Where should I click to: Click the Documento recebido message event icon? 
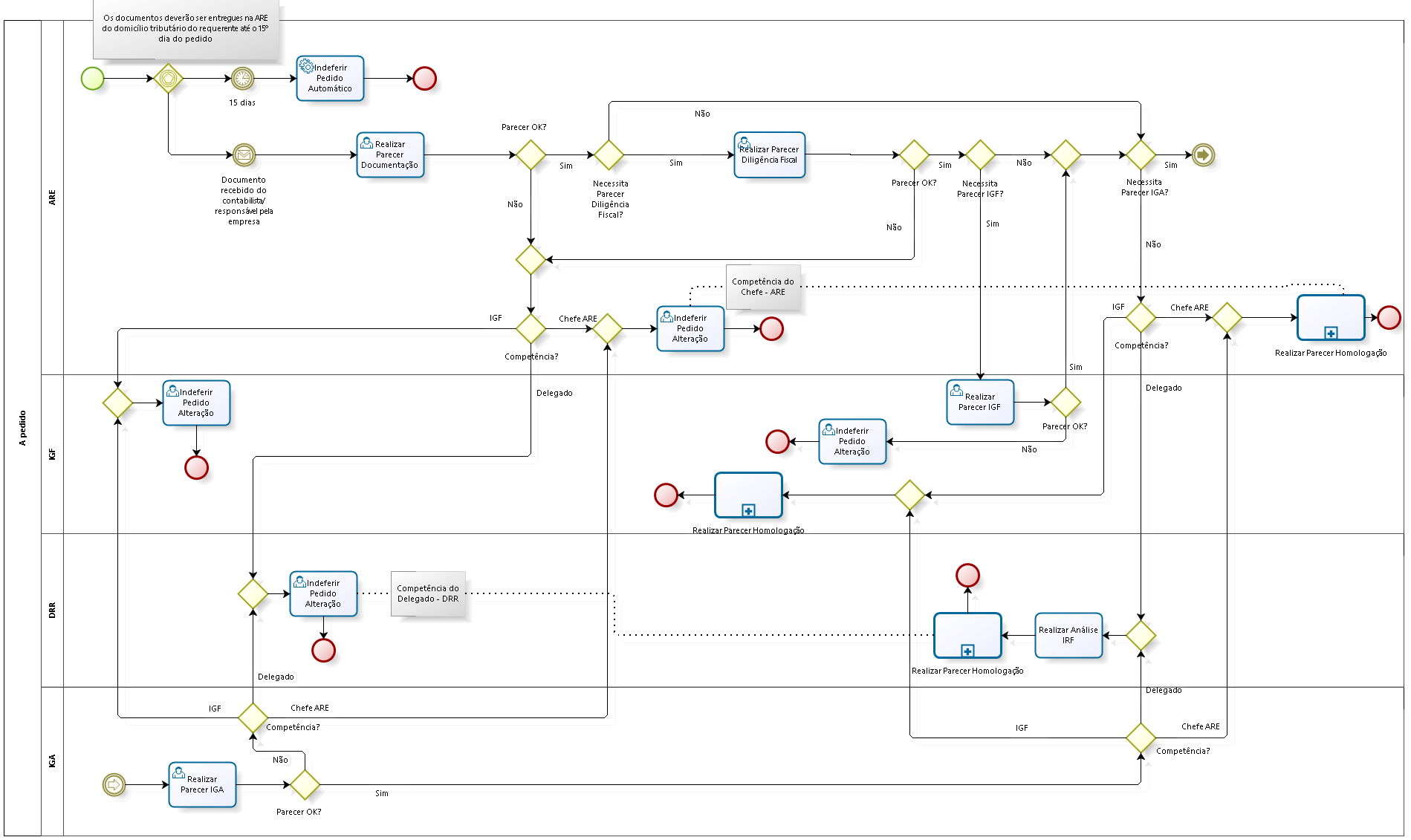[x=244, y=154]
